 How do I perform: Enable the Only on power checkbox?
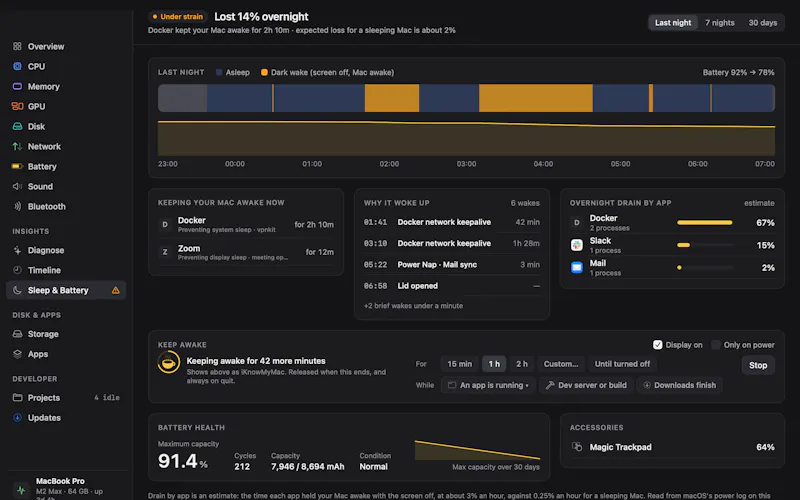click(x=716, y=345)
